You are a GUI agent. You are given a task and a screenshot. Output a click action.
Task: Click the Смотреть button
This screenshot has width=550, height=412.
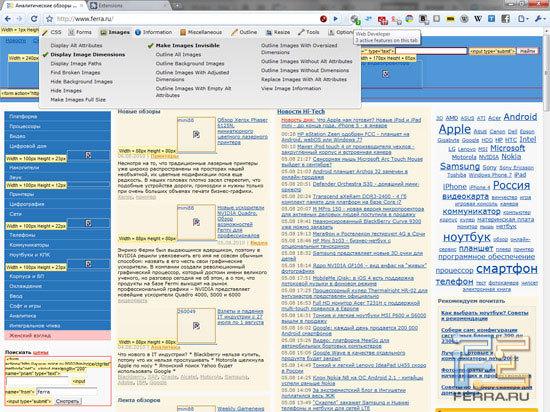[x=67, y=401]
